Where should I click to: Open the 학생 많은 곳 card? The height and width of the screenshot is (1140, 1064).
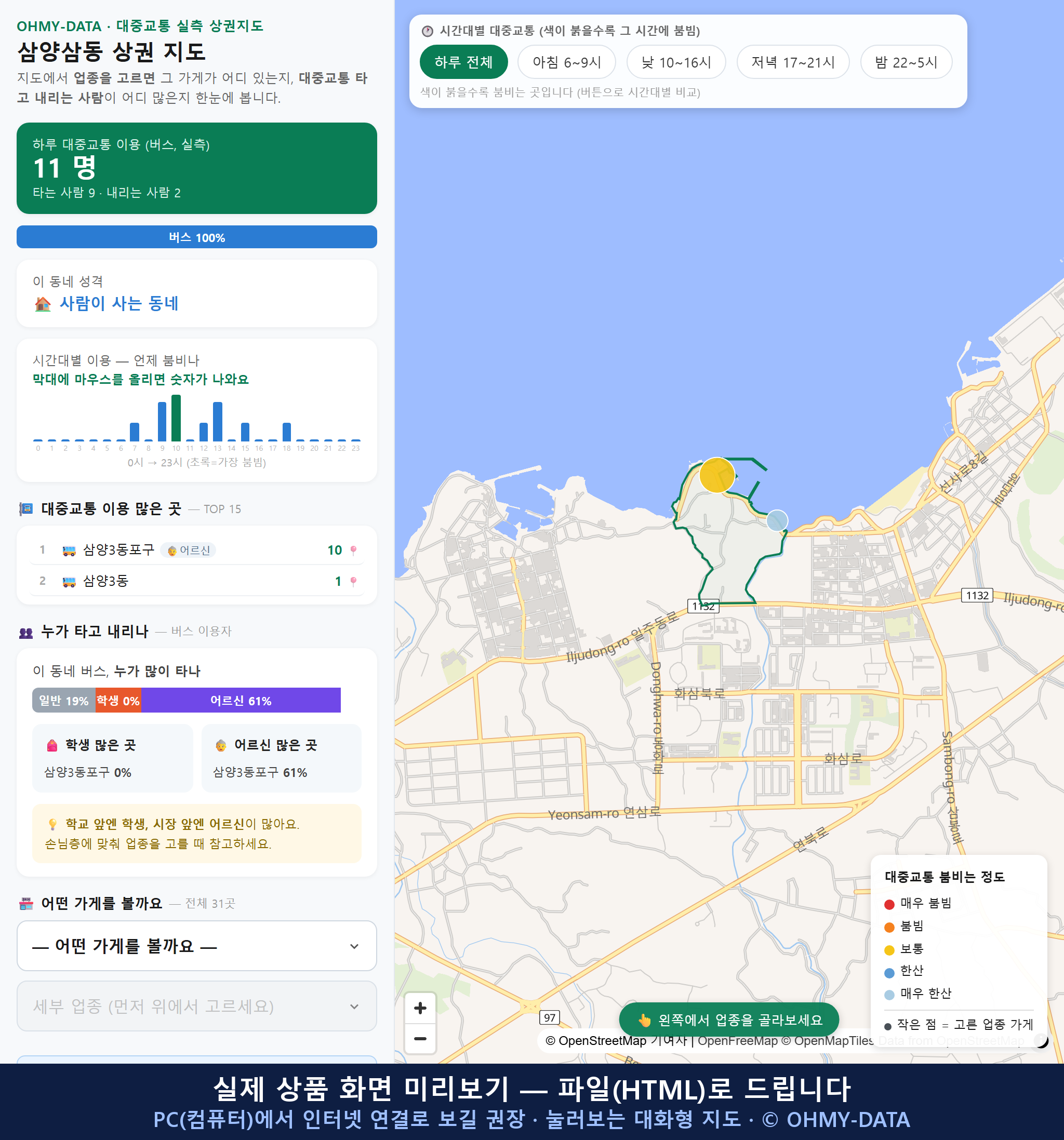click(x=112, y=758)
